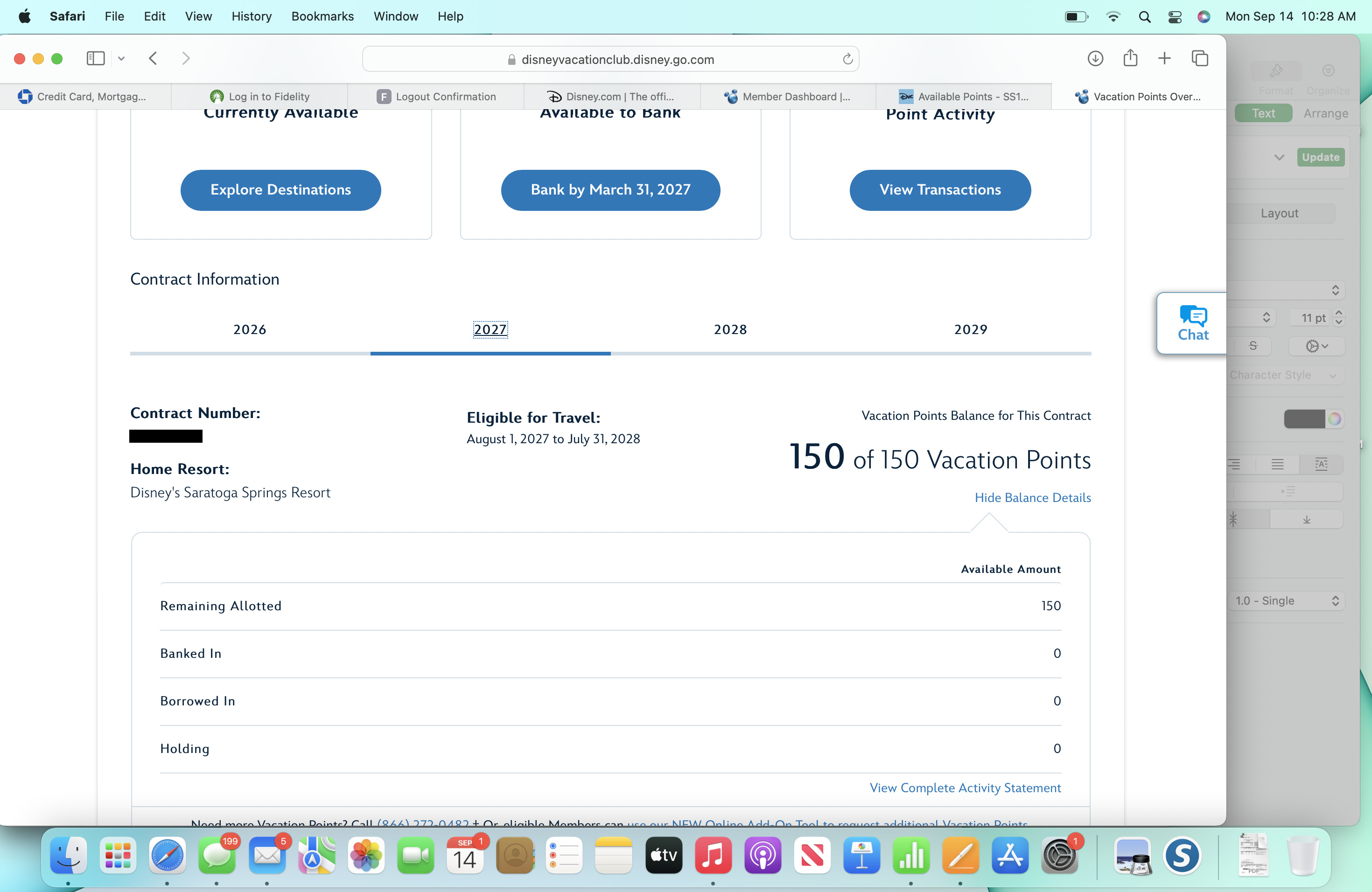Open Podcasts from the Dock
Image resolution: width=1372 pixels, height=892 pixels.
(763, 855)
